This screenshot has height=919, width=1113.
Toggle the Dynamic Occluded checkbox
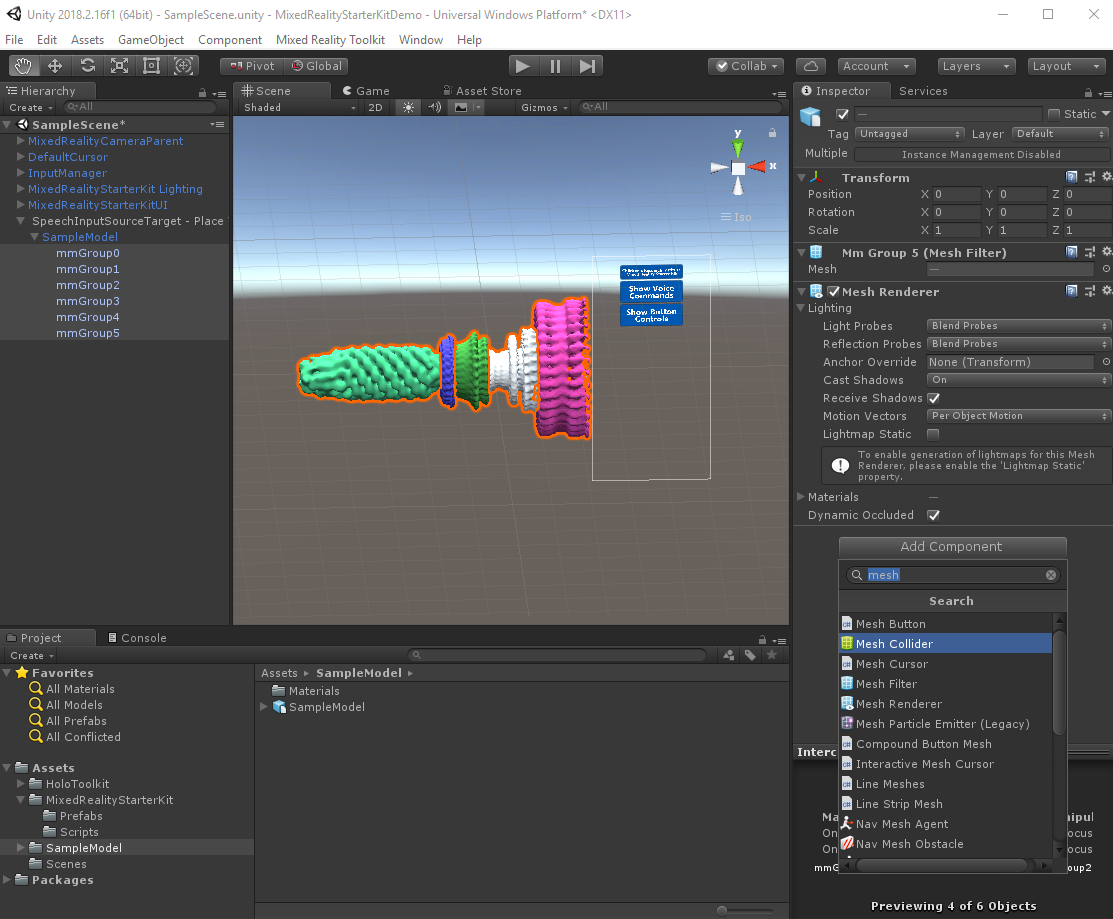click(933, 515)
